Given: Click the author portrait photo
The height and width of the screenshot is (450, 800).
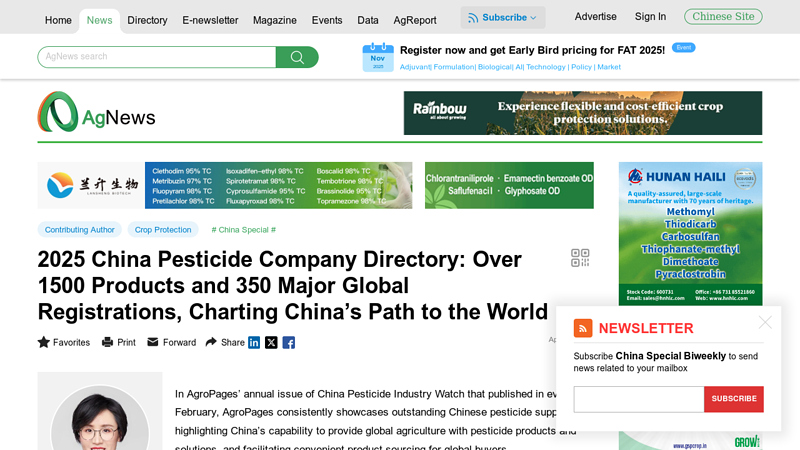Looking at the screenshot, I should 100,417.
